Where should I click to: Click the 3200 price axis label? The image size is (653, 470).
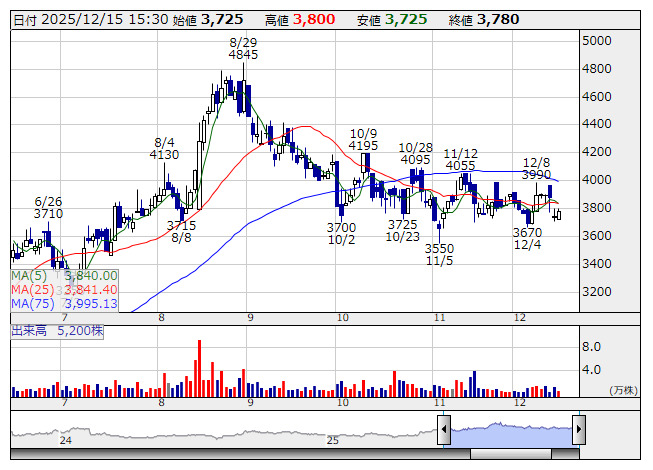pos(597,291)
